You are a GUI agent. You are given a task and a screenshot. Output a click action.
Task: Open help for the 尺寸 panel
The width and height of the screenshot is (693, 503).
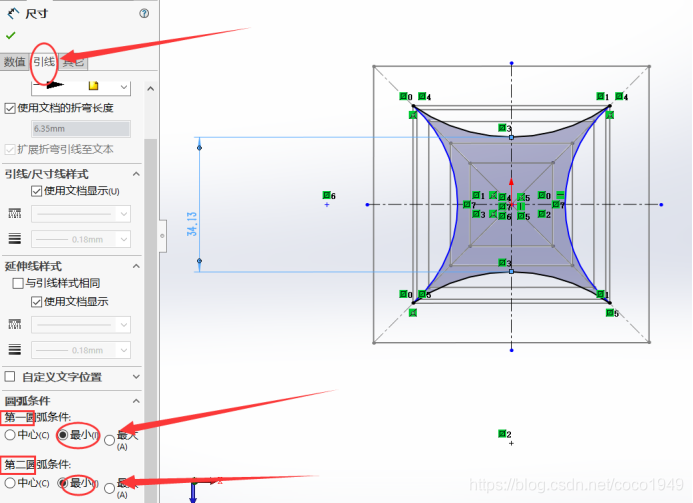pyautogui.click(x=144, y=13)
